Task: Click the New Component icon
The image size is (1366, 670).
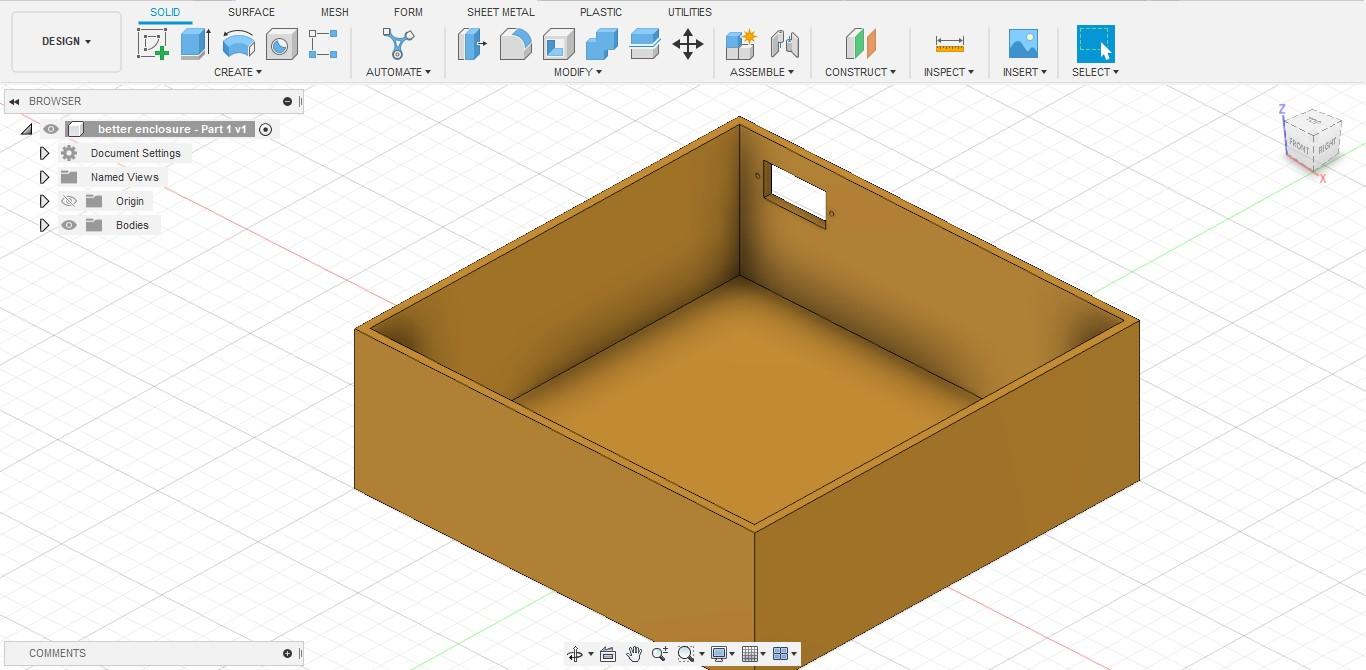Action: coord(741,44)
